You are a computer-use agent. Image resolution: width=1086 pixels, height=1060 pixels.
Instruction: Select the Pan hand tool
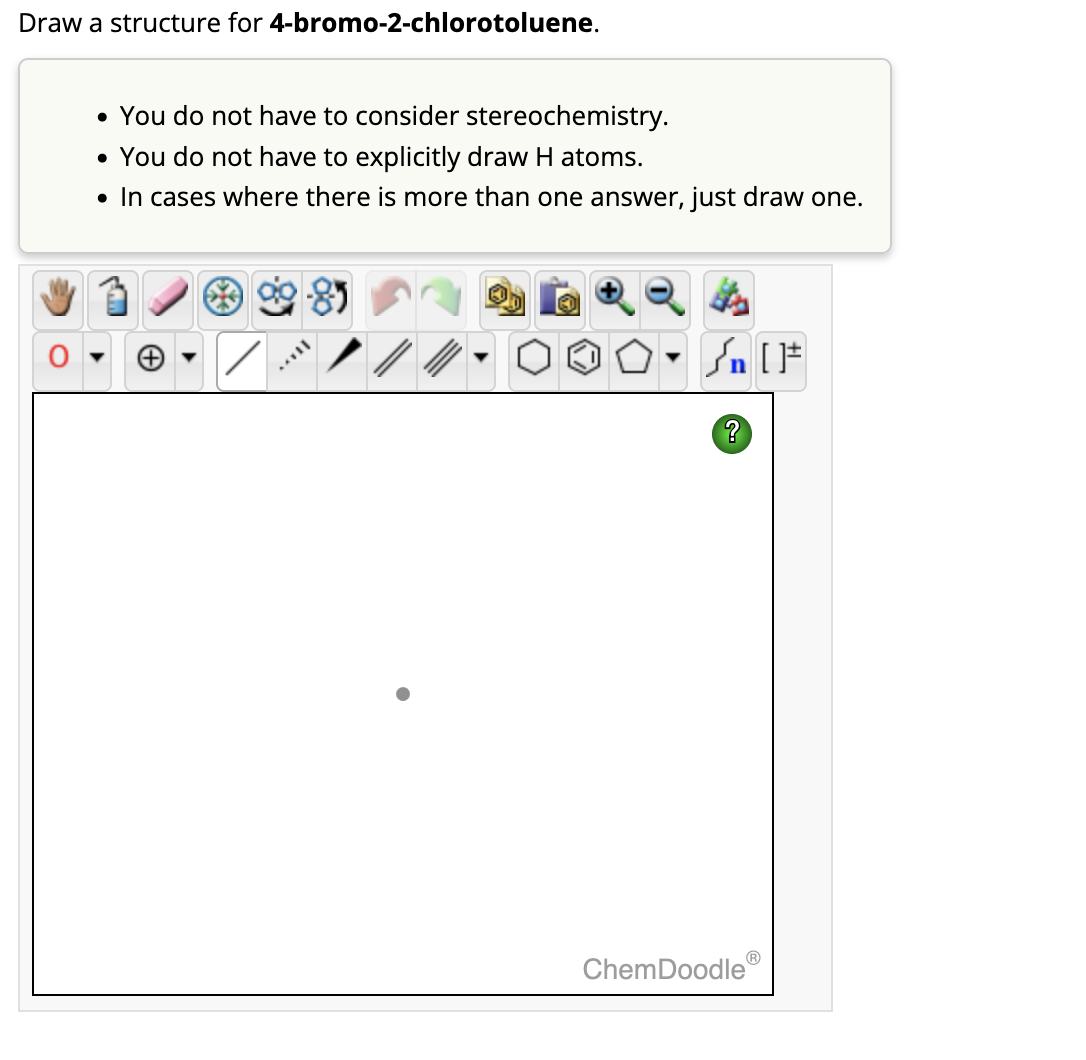[x=57, y=299]
